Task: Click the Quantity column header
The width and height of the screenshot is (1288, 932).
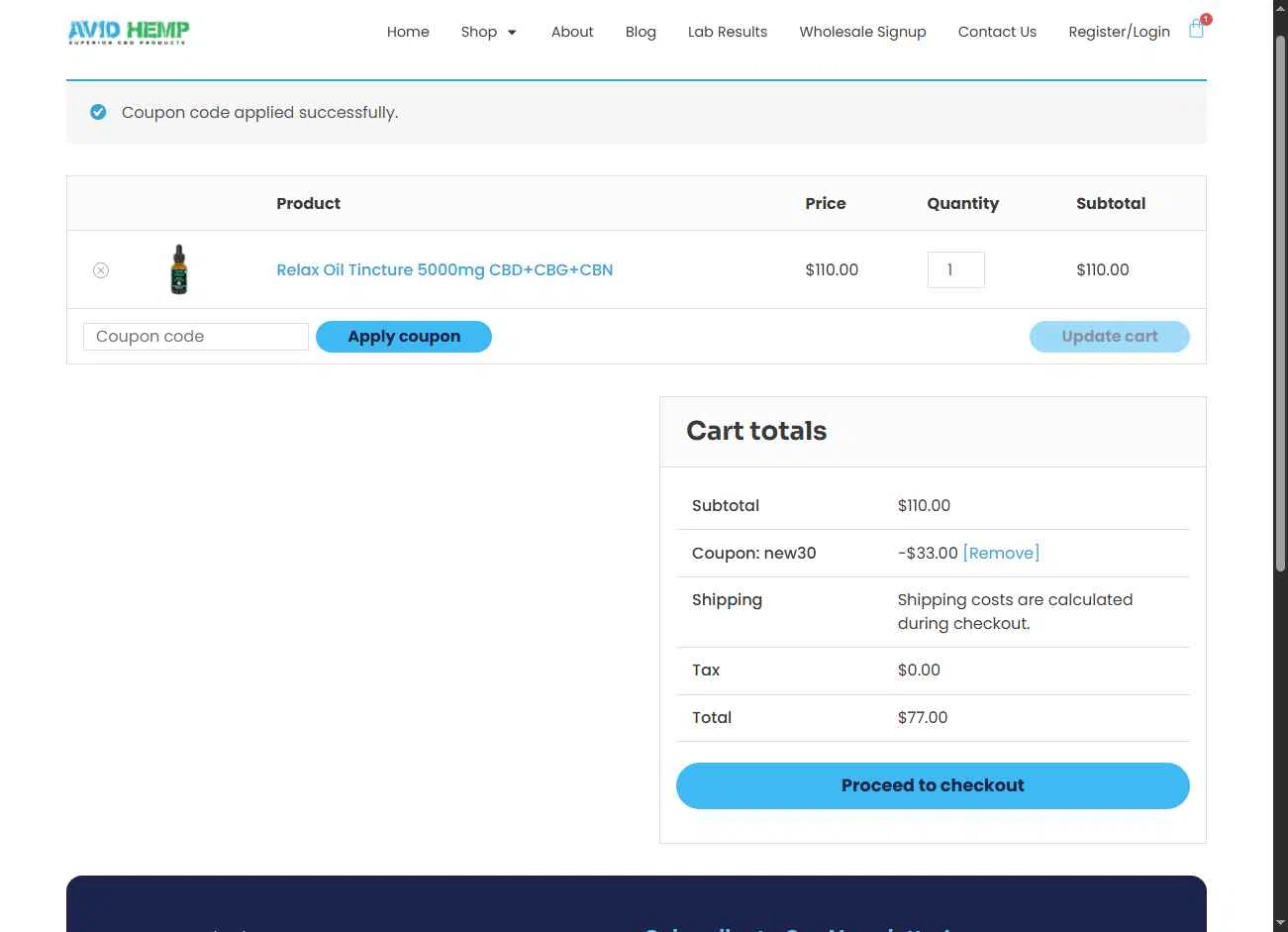Action: [x=962, y=203]
